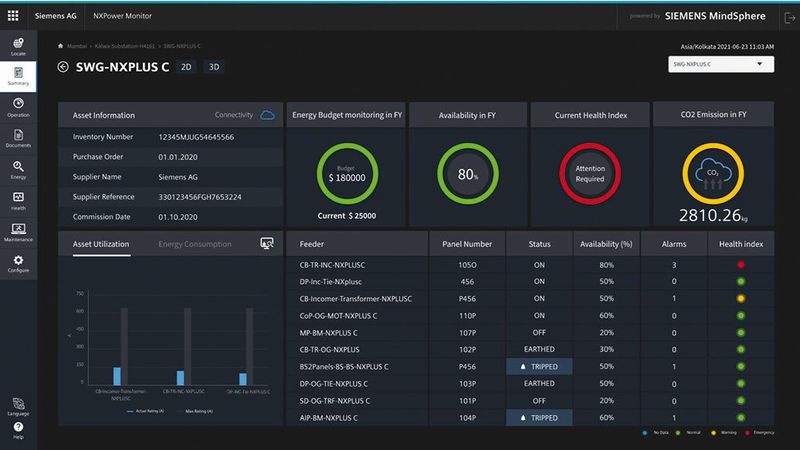The height and width of the screenshot is (450, 800).
Task: Click inventory number 12345MJUG54645566
Action: [196, 137]
